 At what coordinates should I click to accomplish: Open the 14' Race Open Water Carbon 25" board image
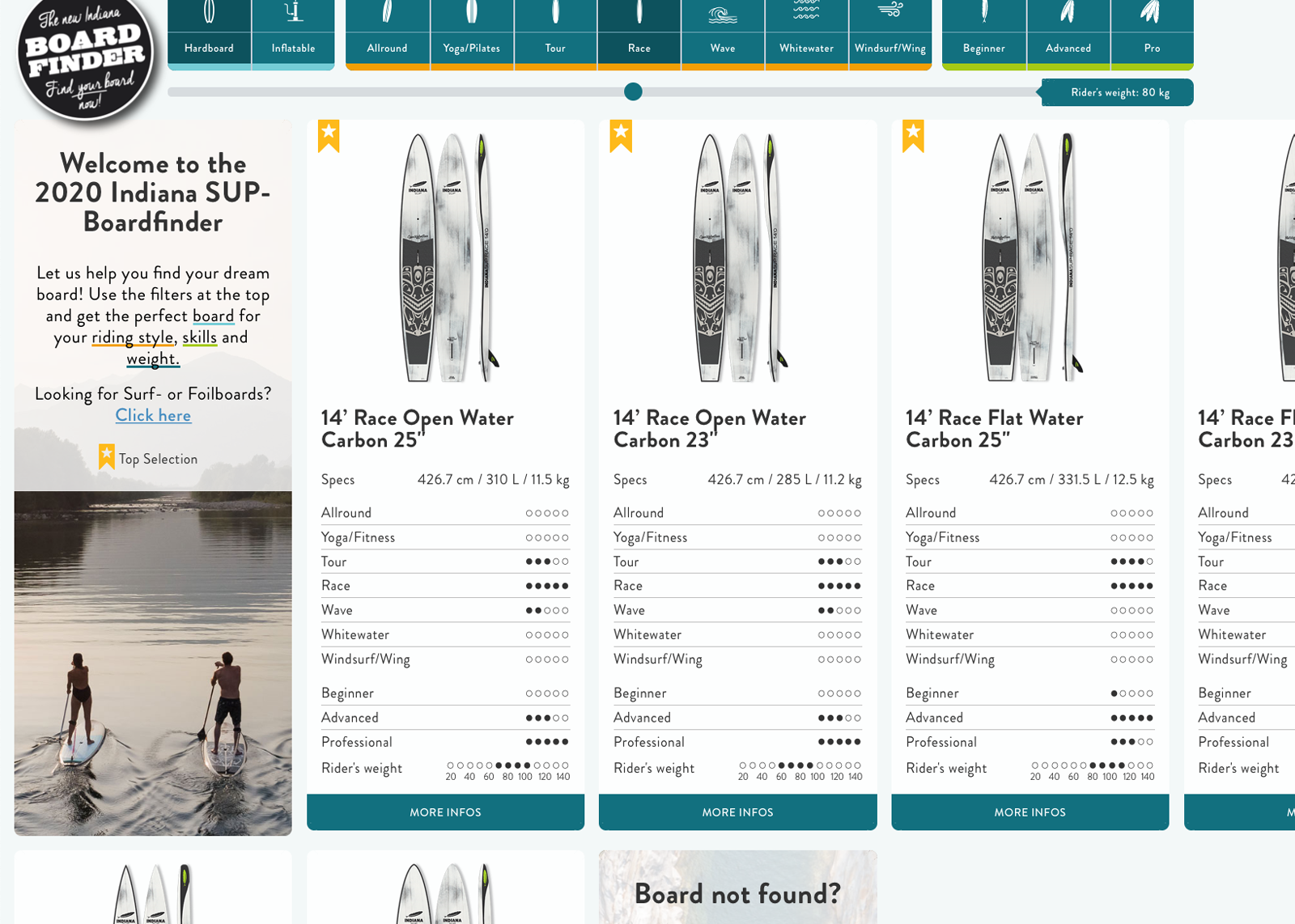coord(450,257)
